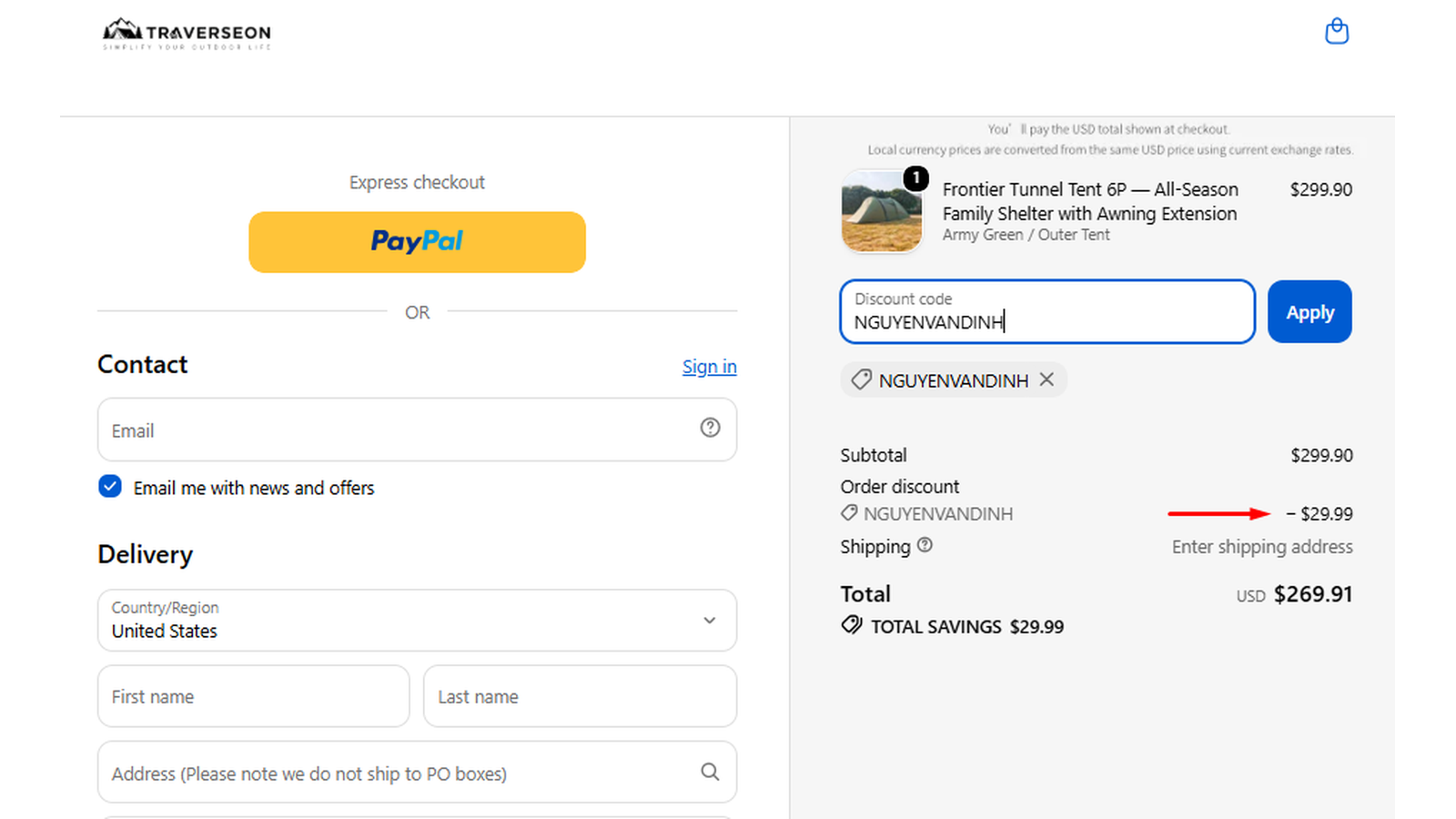Click the Order discount label
Screen dimensions: 1456x819
pyautogui.click(x=900, y=487)
